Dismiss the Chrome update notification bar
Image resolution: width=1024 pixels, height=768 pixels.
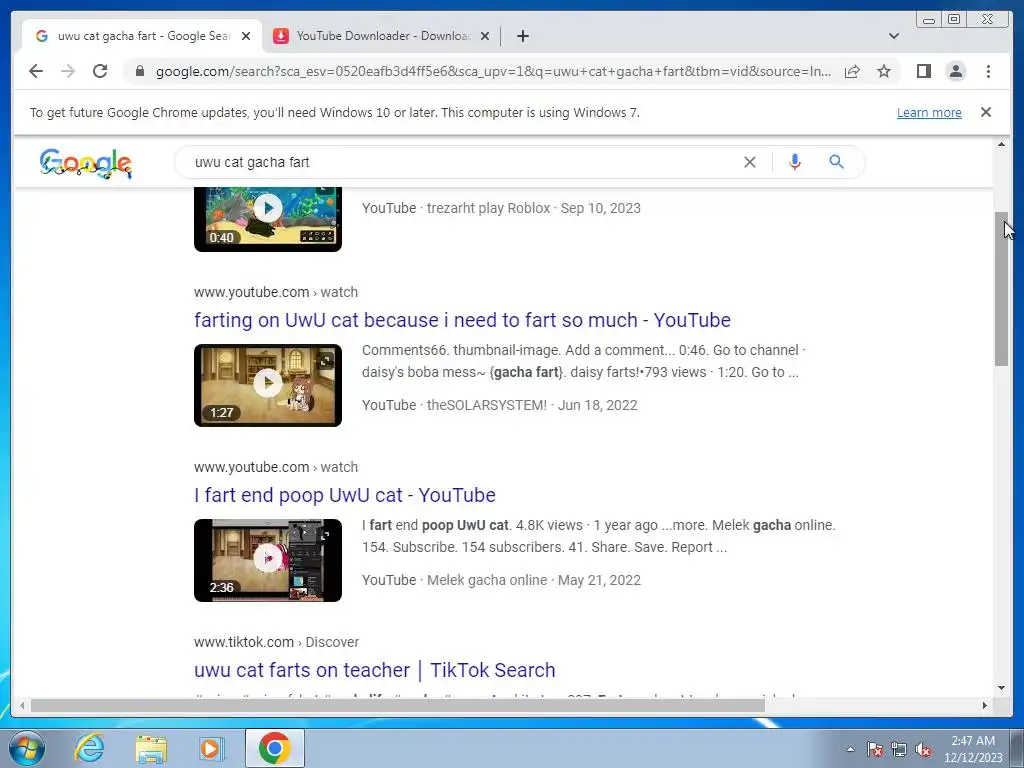[x=986, y=112]
